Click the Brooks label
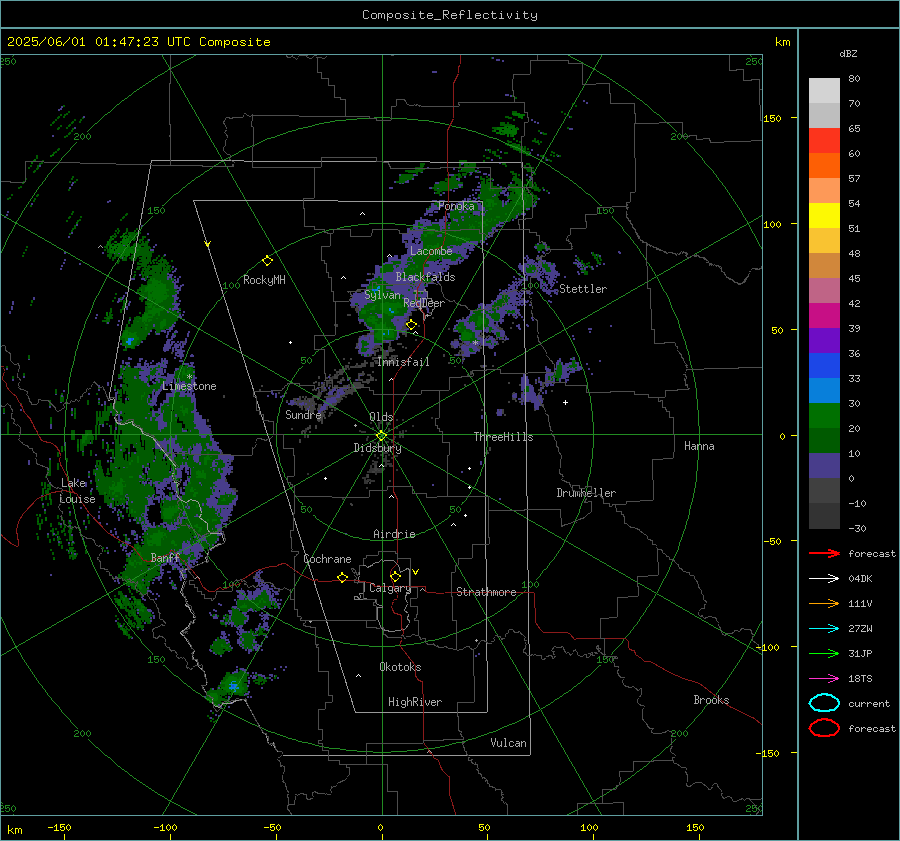The height and width of the screenshot is (841, 900). click(711, 700)
